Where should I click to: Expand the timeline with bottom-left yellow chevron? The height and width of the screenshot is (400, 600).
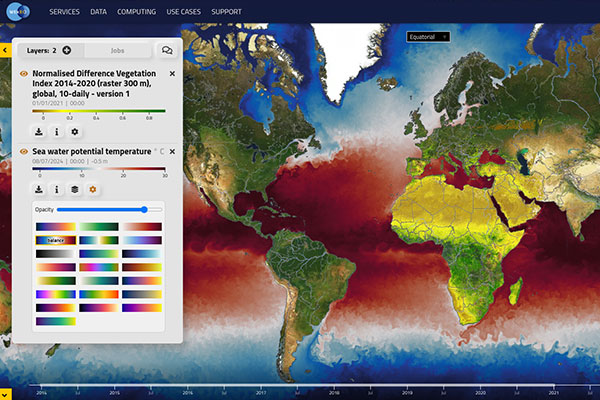click(x=5, y=392)
